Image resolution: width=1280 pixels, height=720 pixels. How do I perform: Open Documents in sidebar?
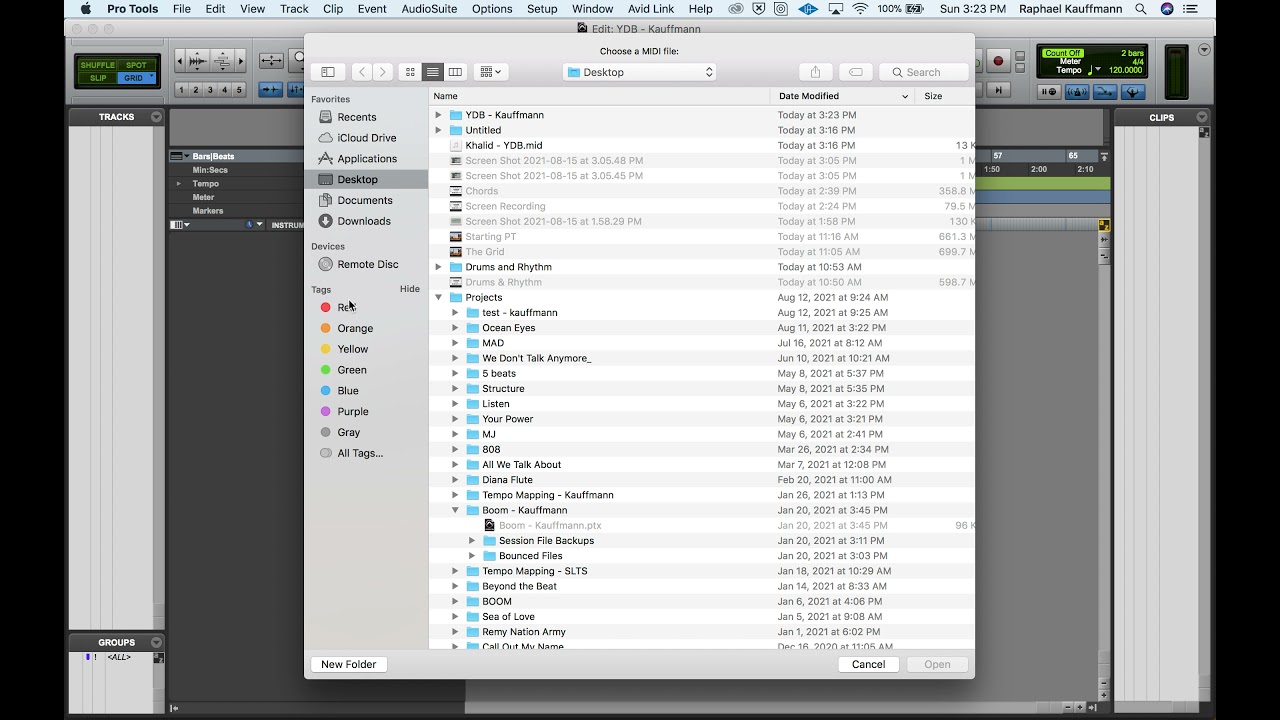click(x=364, y=200)
